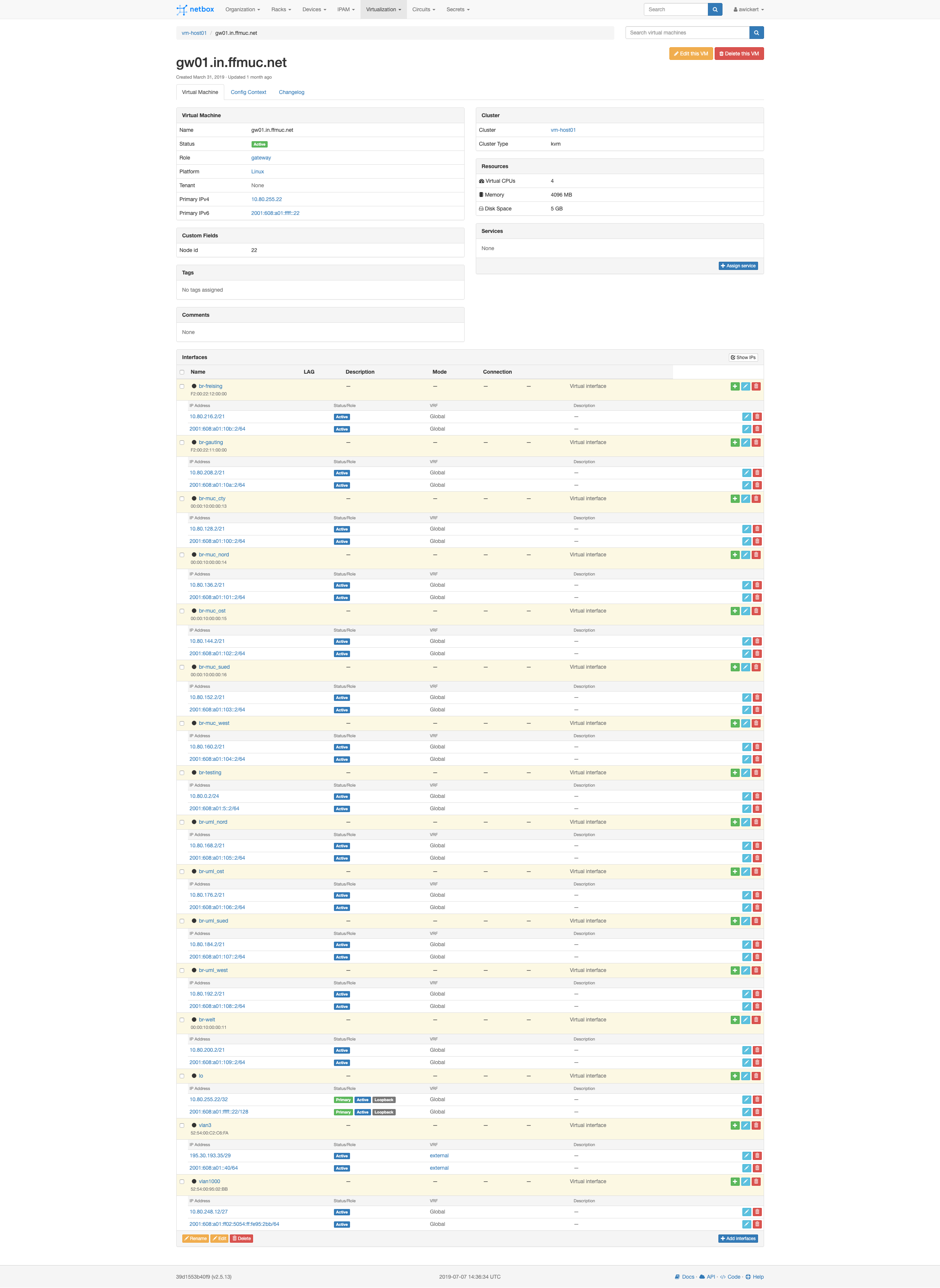Select the lo interface checkbox

pos(182,1076)
